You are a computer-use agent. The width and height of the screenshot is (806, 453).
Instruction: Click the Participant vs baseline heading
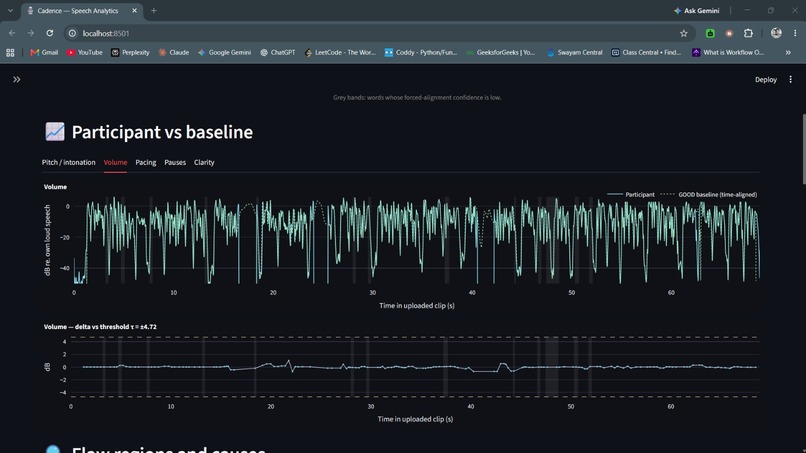[x=162, y=132]
